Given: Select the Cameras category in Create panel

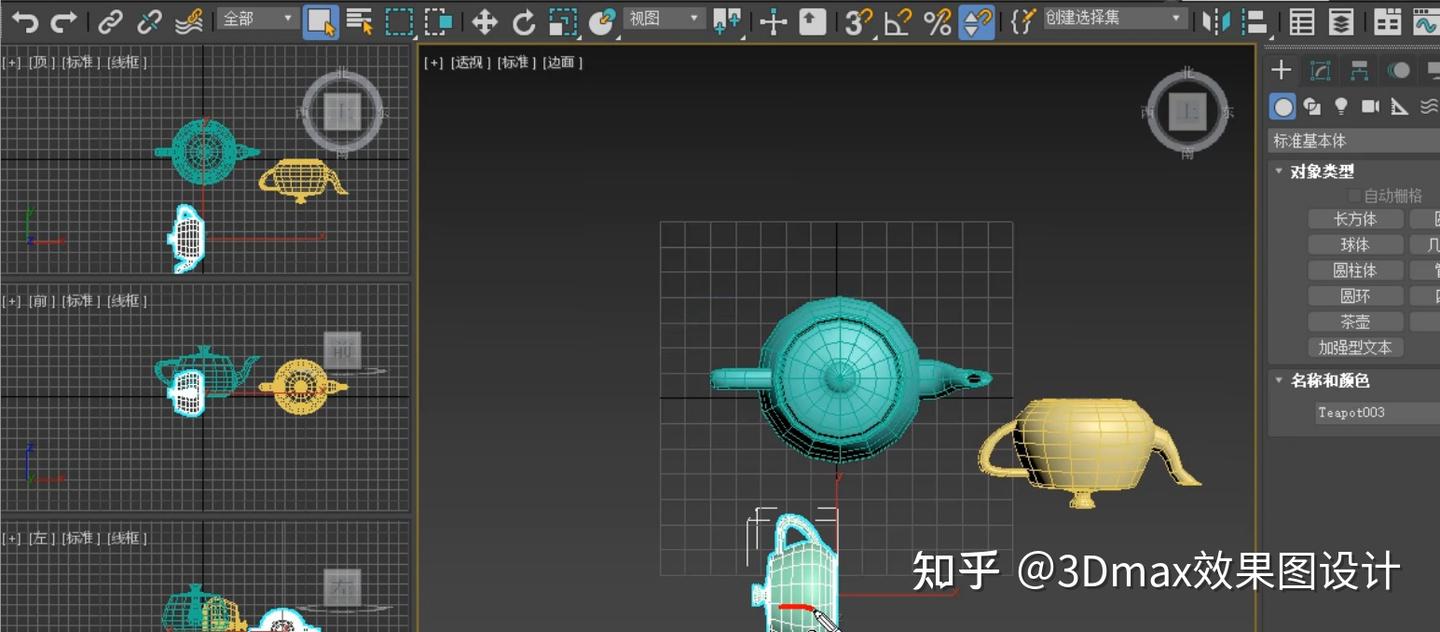Looking at the screenshot, I should (1371, 105).
